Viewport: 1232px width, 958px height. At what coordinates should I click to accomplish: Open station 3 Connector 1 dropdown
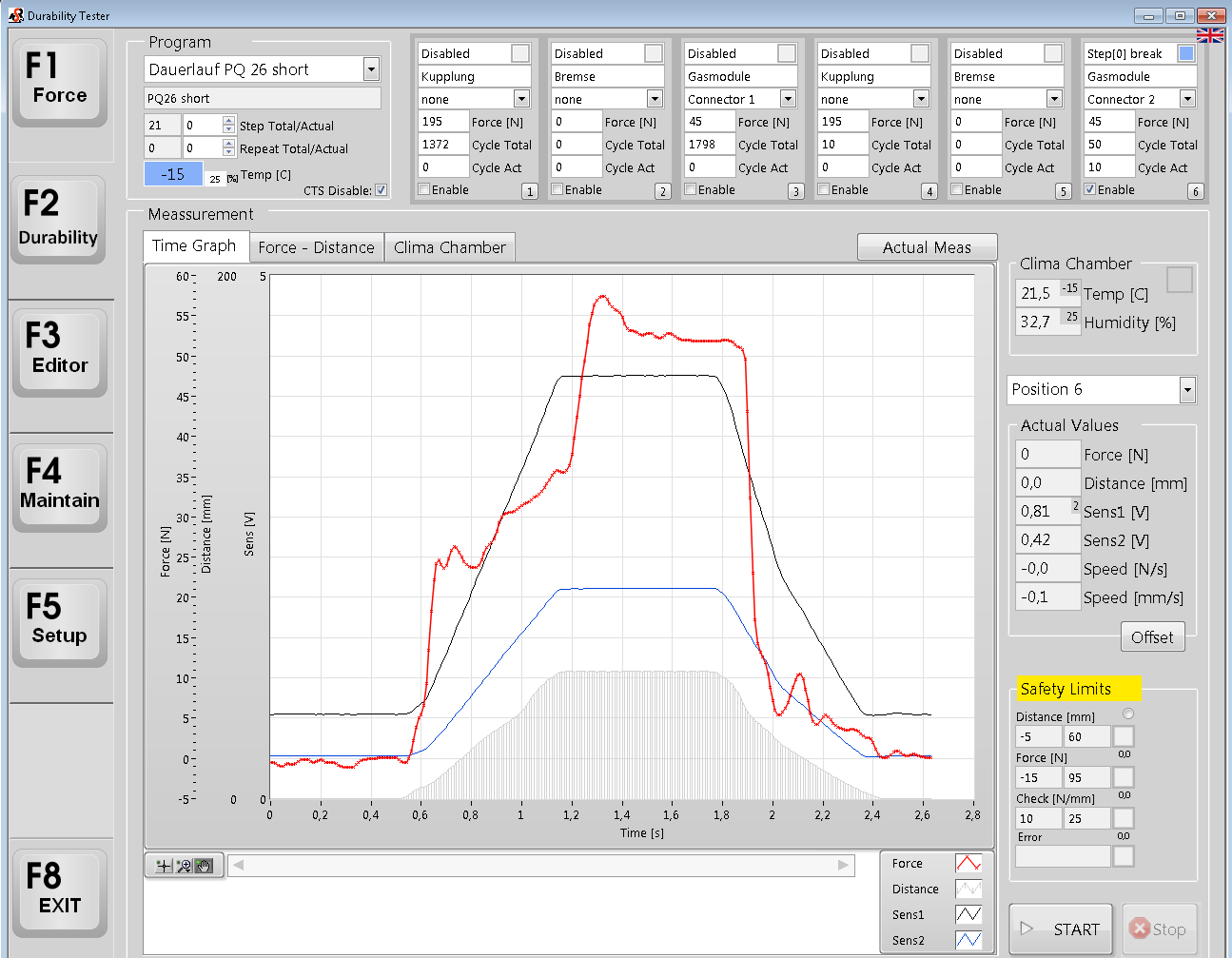pyautogui.click(x=788, y=99)
